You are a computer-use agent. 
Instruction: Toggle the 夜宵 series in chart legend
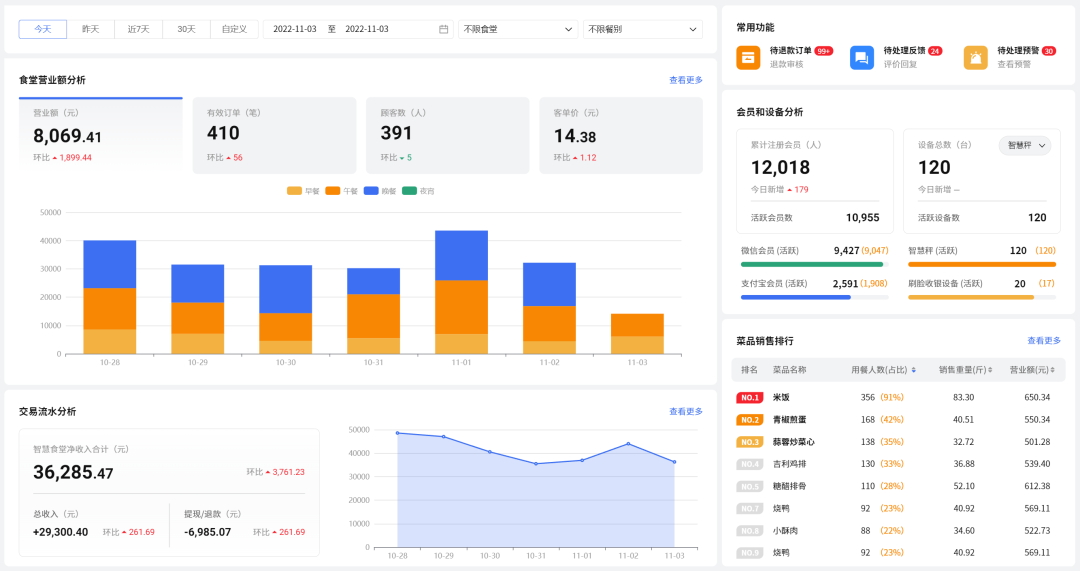click(418, 191)
